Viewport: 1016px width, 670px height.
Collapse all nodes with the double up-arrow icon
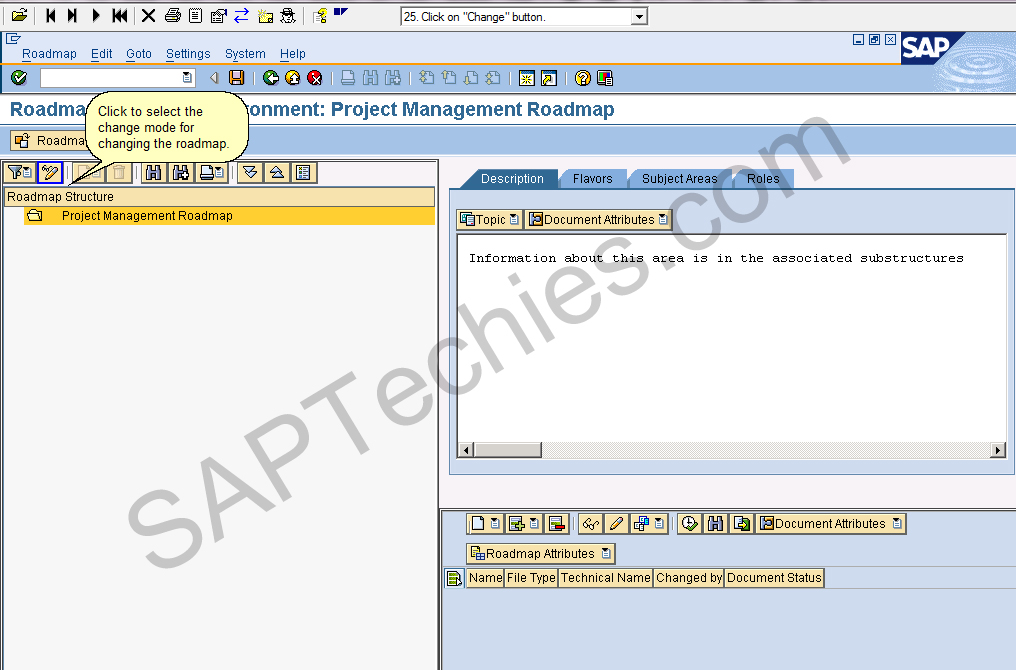(277, 172)
